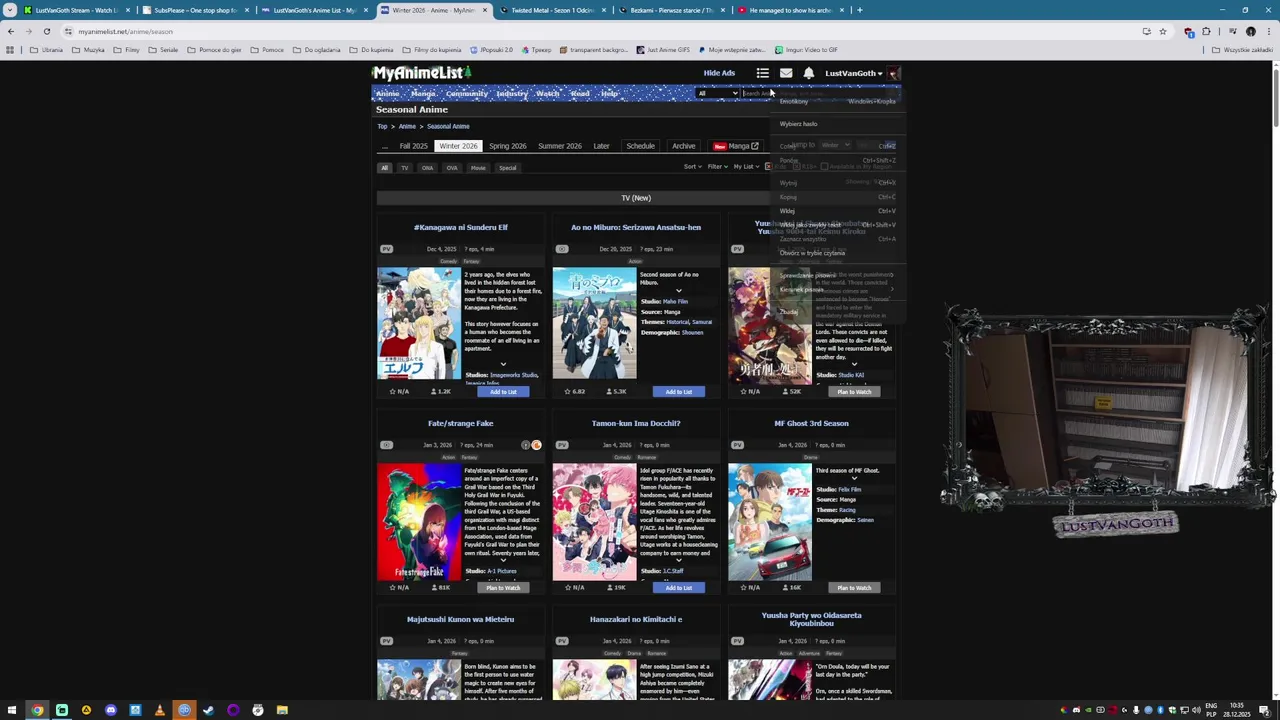
Task: Click the PV badge on Majutsushi Kunon wa Mieteiru
Action: (x=386, y=641)
